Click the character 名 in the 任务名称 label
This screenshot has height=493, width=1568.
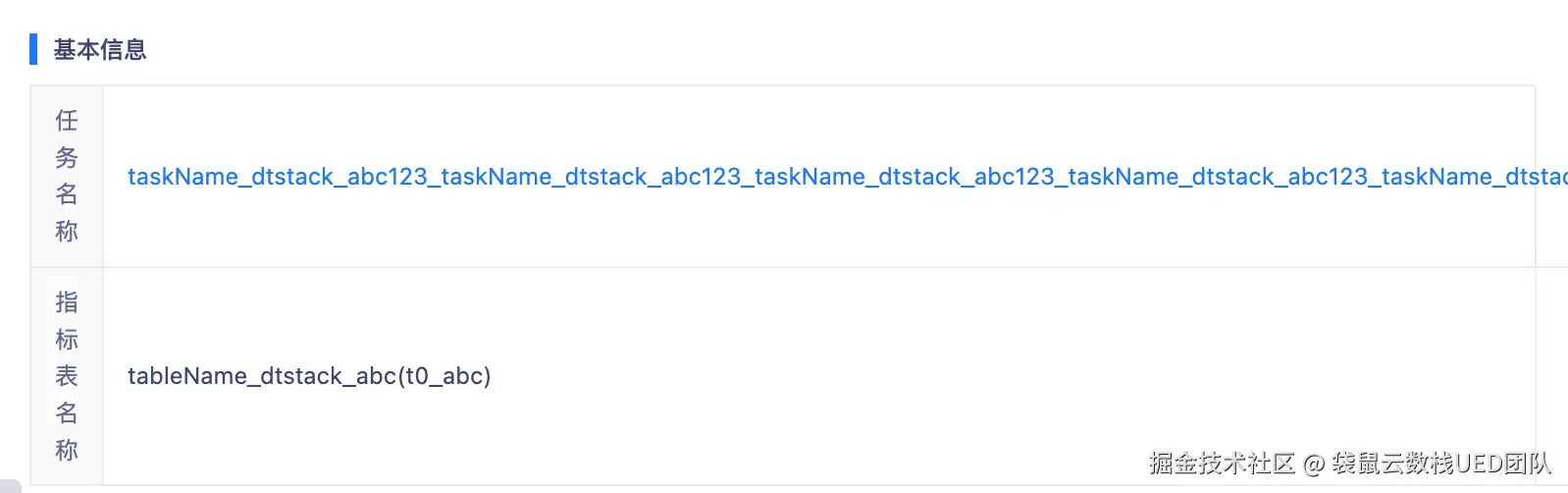click(67, 194)
